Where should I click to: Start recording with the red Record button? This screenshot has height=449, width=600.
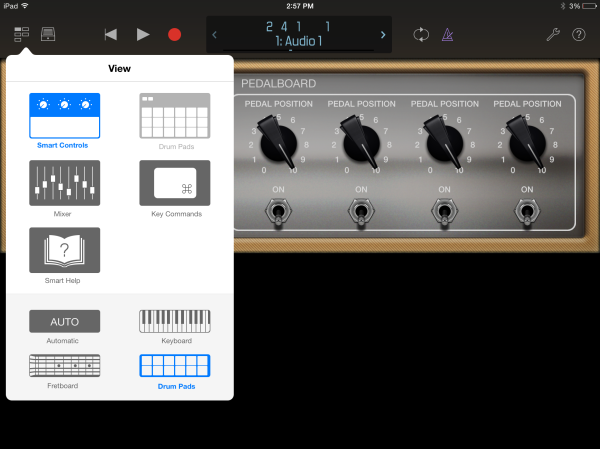tap(174, 34)
